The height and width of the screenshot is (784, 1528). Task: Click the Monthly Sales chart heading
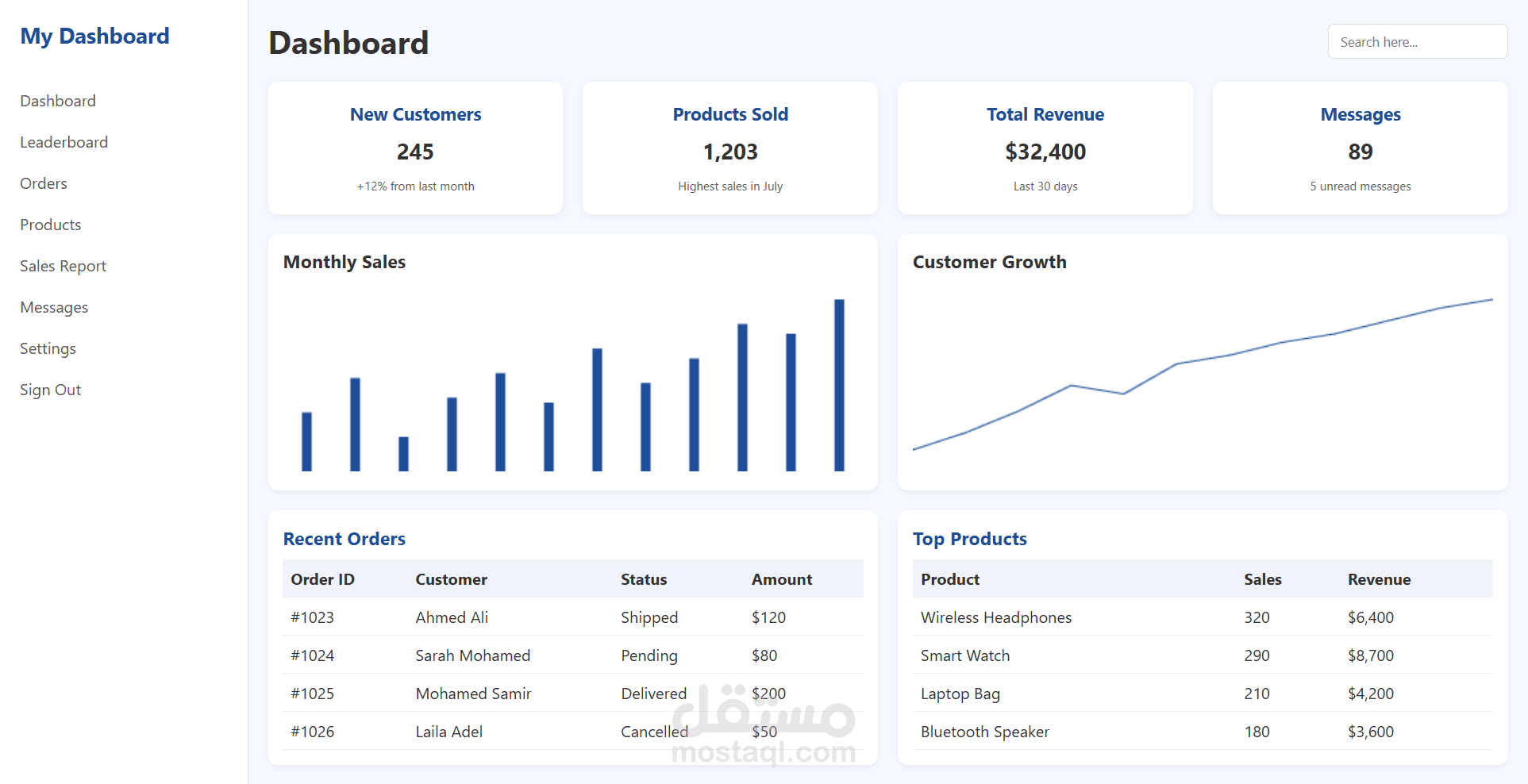(x=344, y=262)
